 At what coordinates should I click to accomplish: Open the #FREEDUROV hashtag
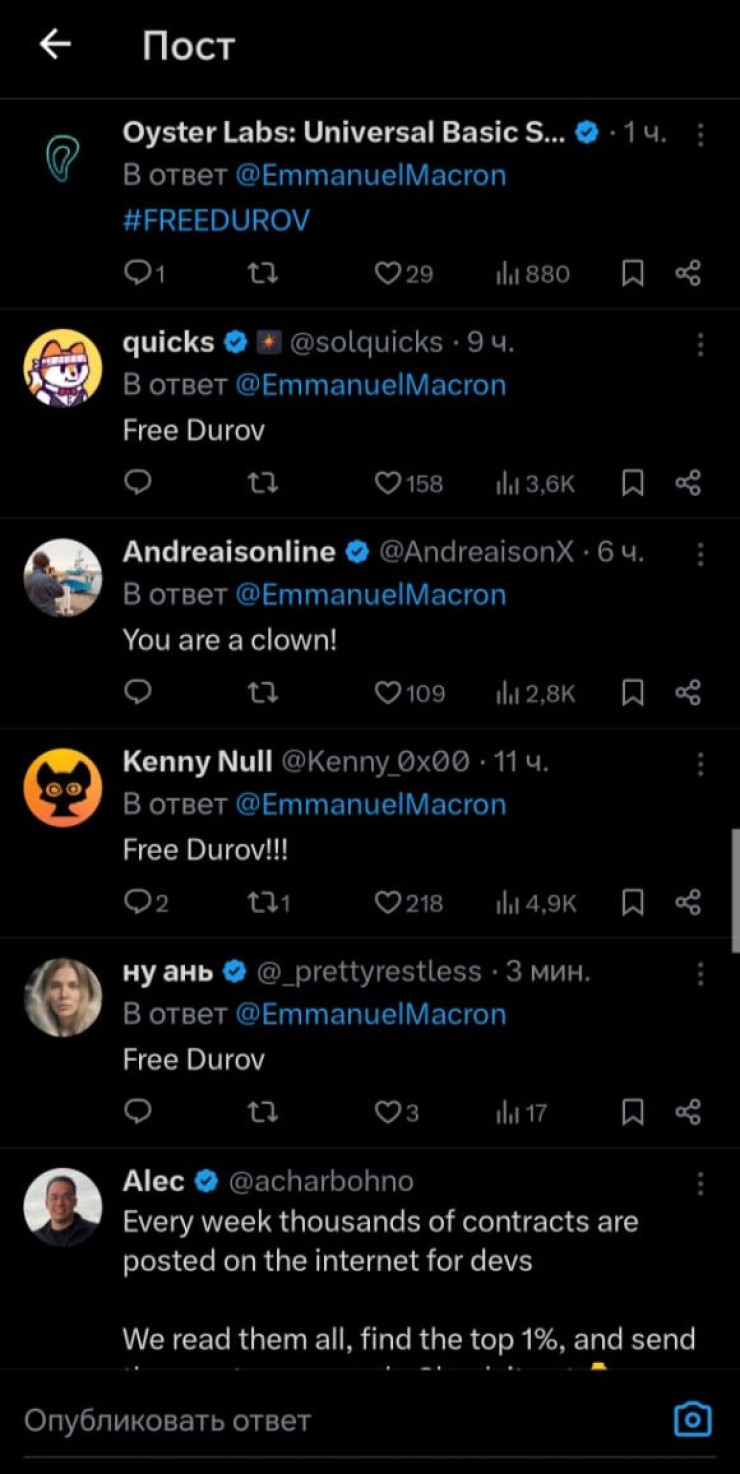216,219
